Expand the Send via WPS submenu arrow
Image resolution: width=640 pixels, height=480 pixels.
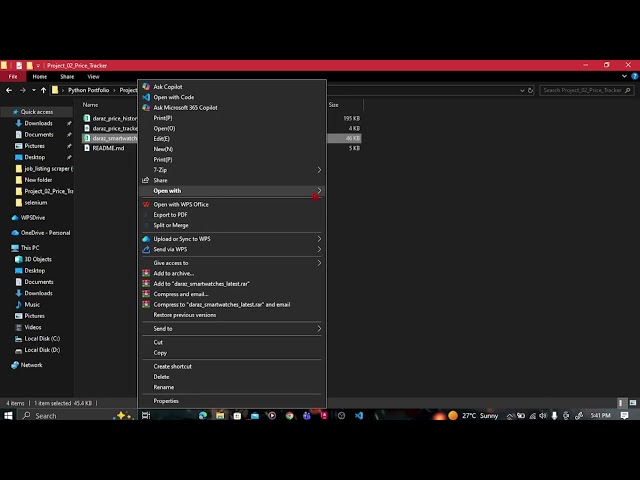pyautogui.click(x=319, y=249)
